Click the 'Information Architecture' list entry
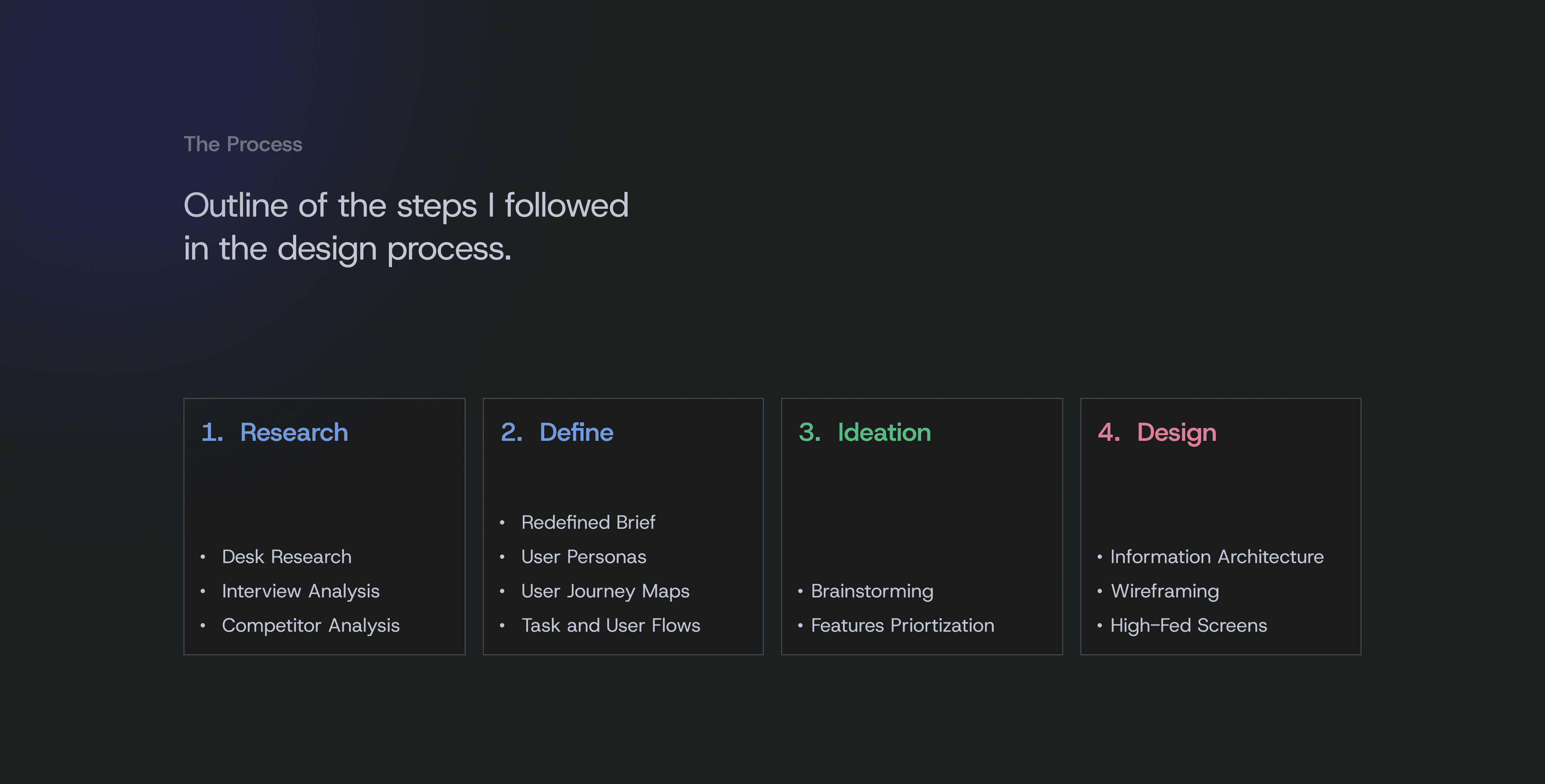The width and height of the screenshot is (1545, 784). [x=1216, y=557]
